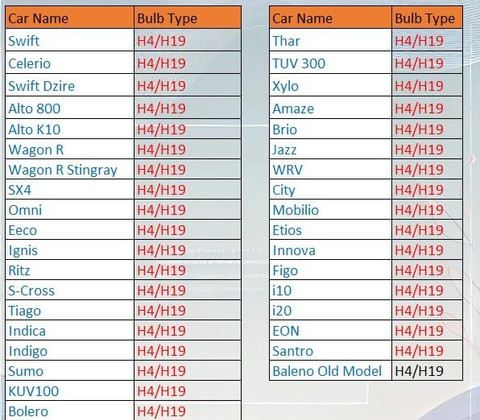480x420 pixels.
Task: Select the S-Cross table entry
Action: (70, 290)
